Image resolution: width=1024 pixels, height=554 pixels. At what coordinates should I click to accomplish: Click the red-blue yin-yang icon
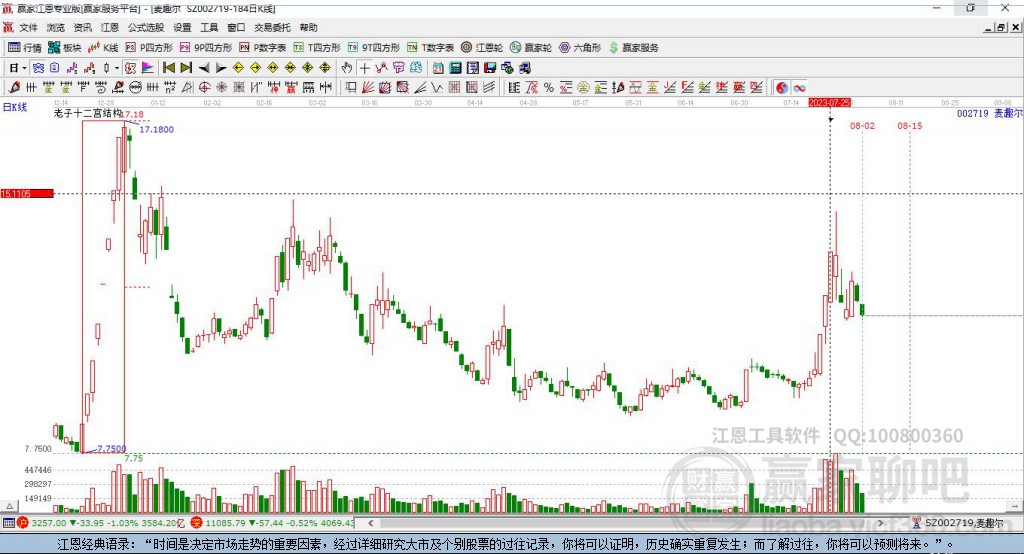[782, 88]
